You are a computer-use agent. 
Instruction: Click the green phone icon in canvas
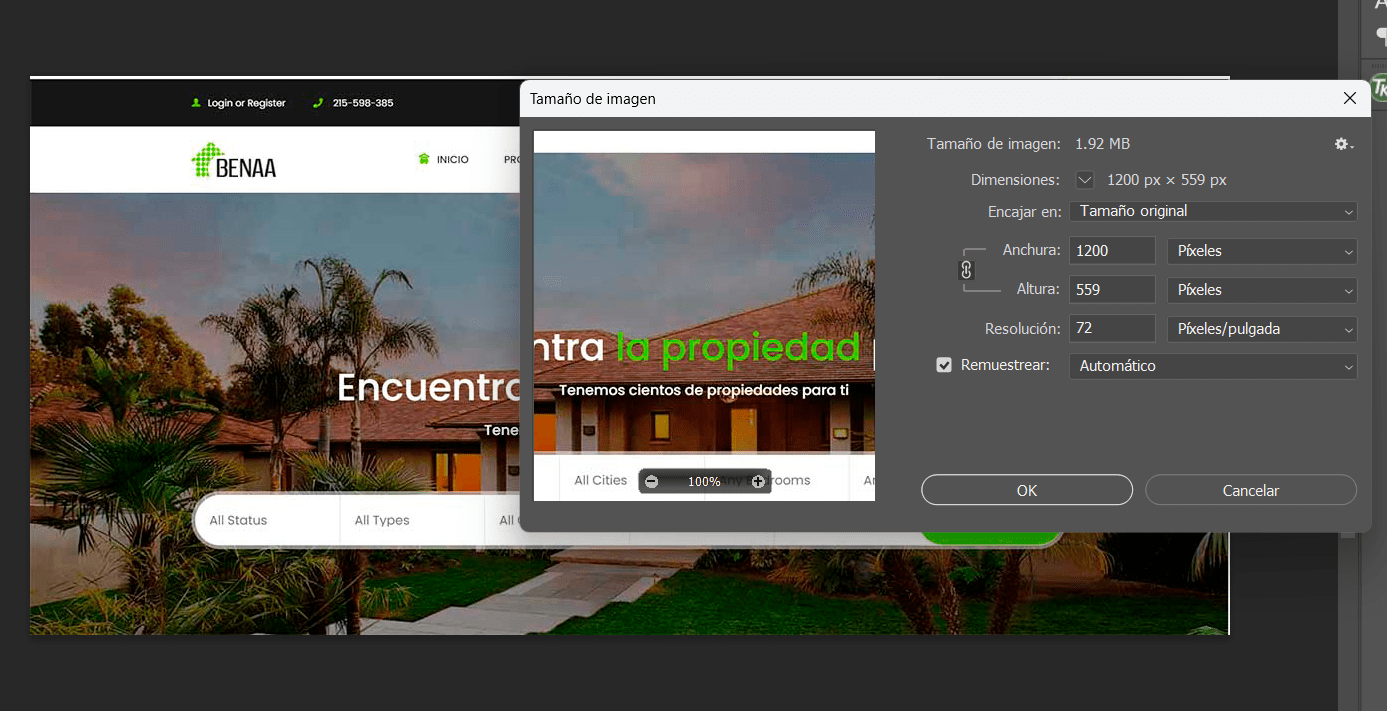pyautogui.click(x=318, y=103)
